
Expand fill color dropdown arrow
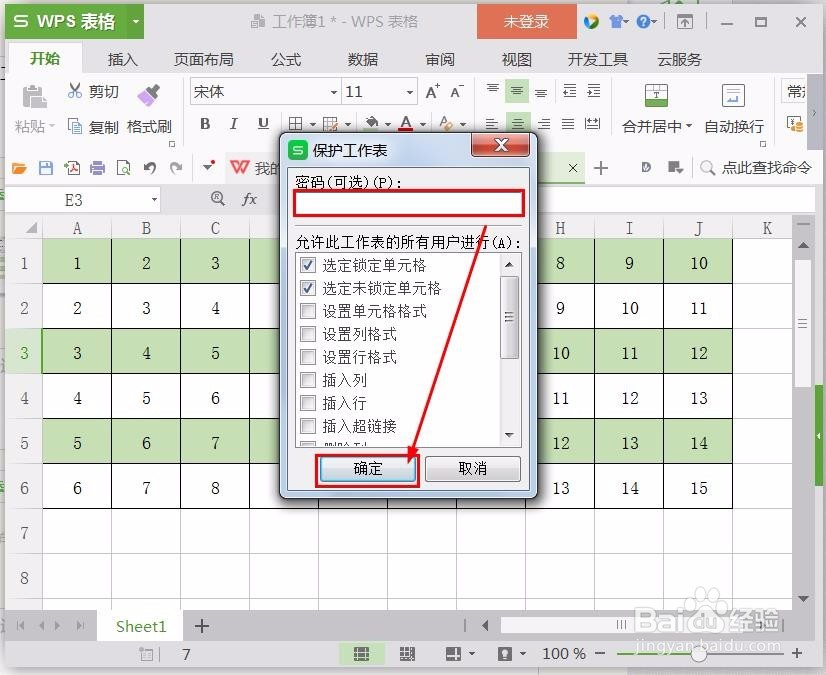(388, 125)
